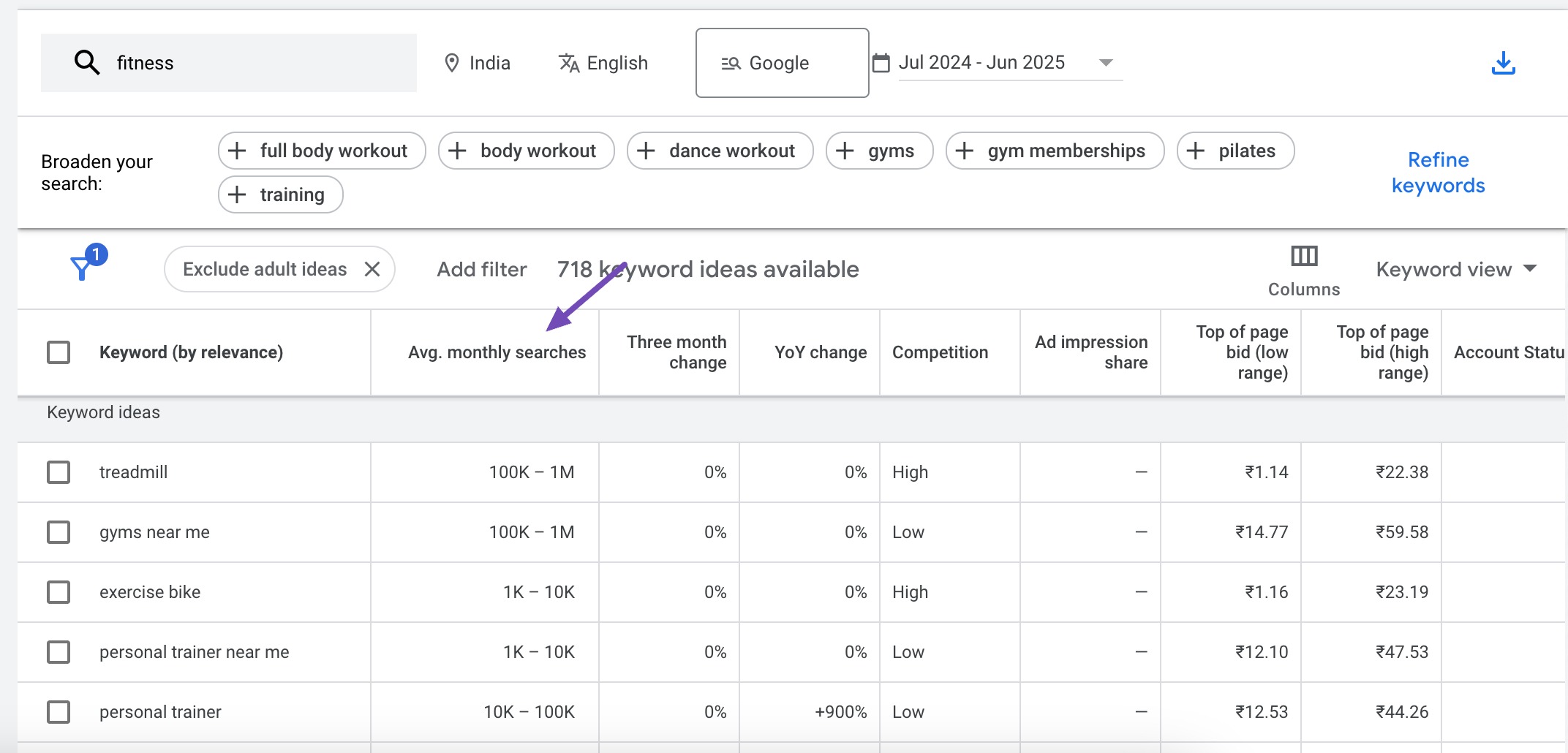The image size is (1568, 753).
Task: Check the personal trainer row checkbox
Action: pyautogui.click(x=59, y=712)
